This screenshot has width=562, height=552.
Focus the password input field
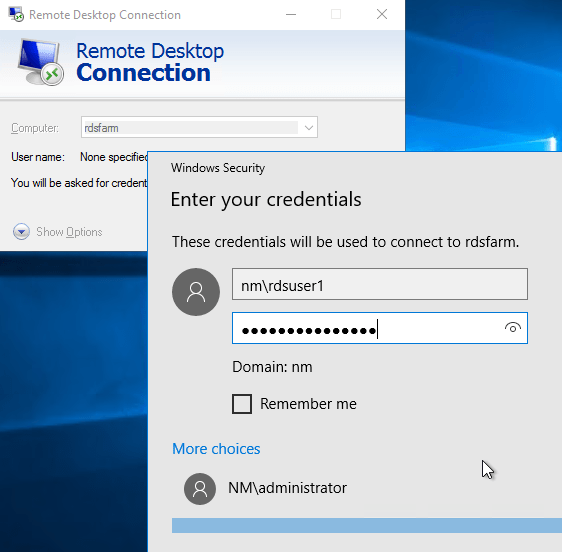click(380, 328)
